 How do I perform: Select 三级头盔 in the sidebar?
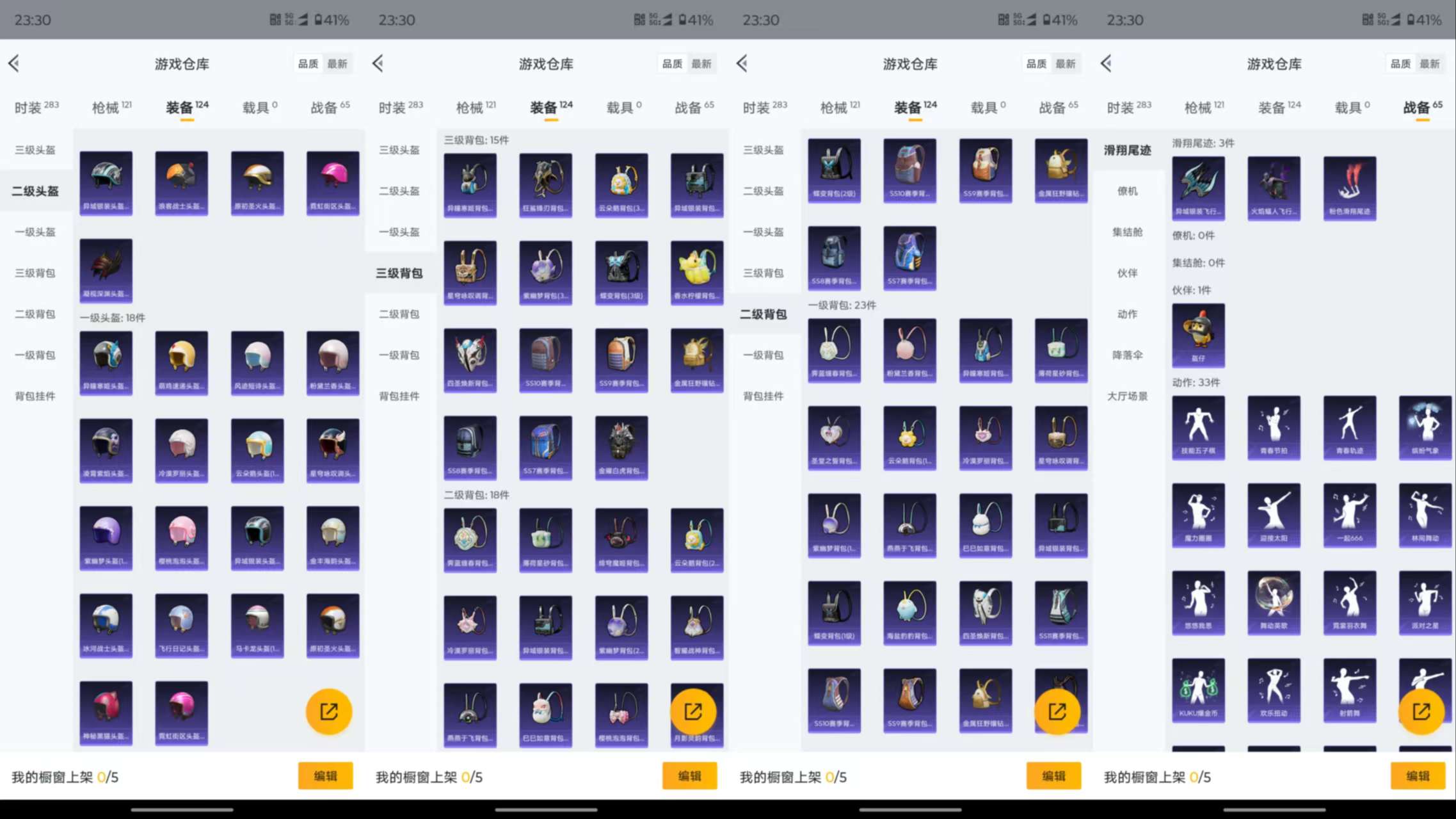click(36, 149)
